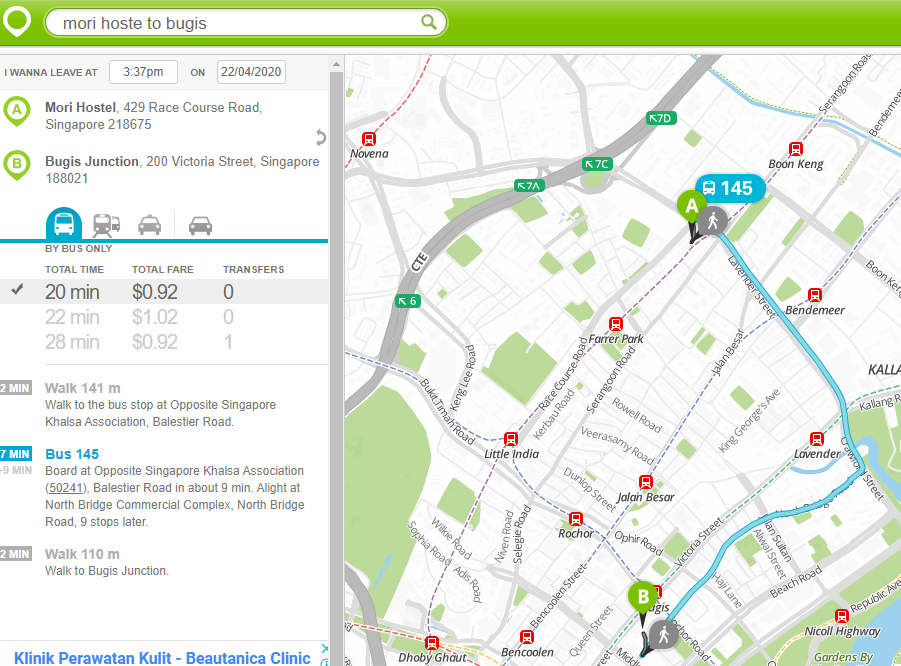901x666 pixels.
Task: Click map marker A at Mori Hostel
Action: coord(691,206)
